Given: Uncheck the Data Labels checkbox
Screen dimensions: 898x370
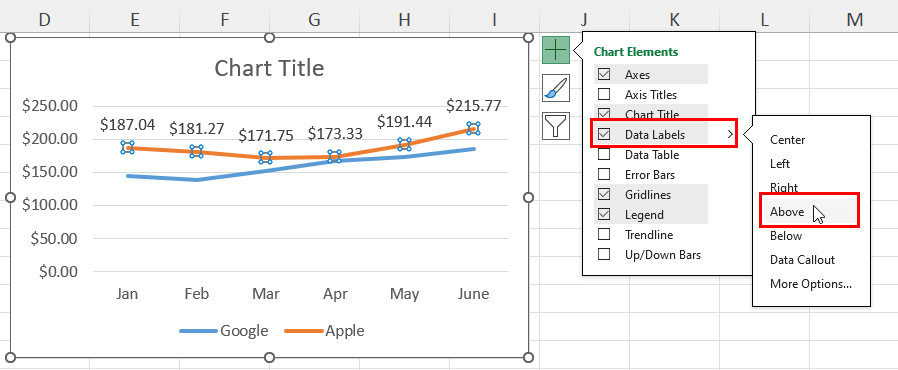Looking at the screenshot, I should pyautogui.click(x=604, y=135).
